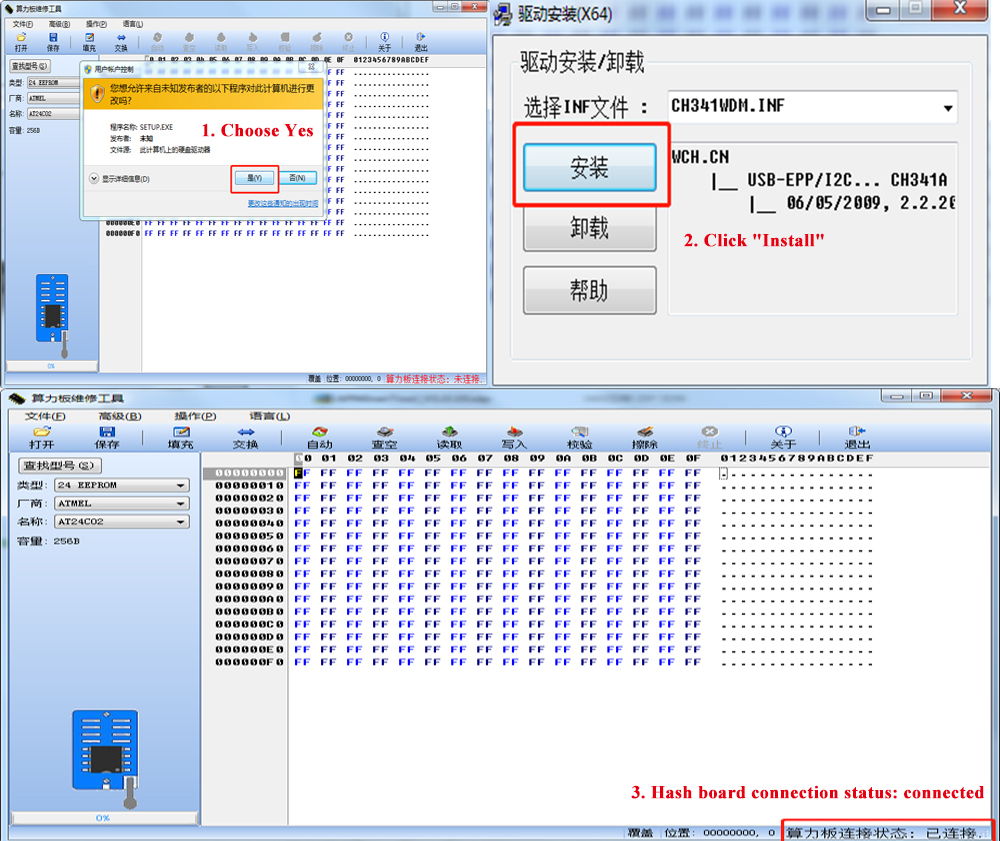Click 0% progress bar in window behind UAC dialog
Viewport: 1000px width, 841px height.
pyautogui.click(x=52, y=366)
